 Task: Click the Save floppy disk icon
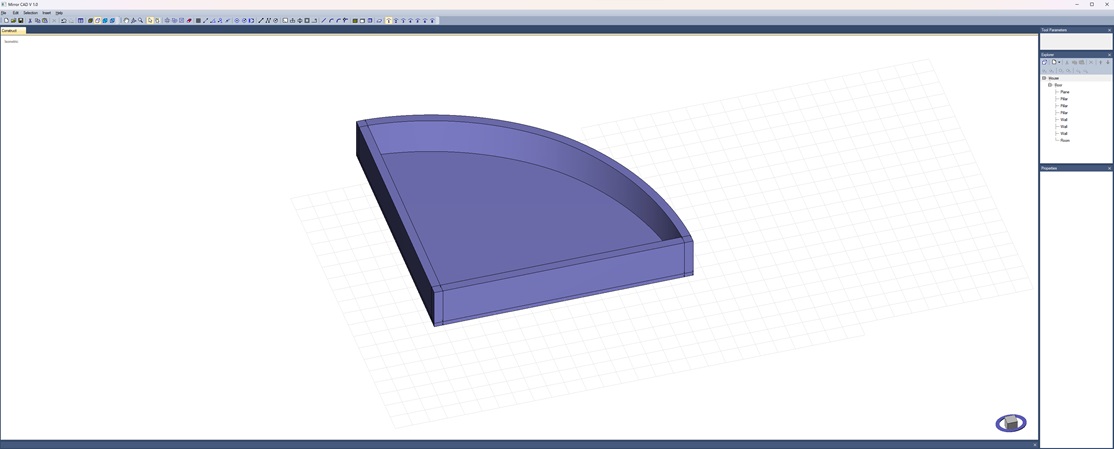tap(21, 20)
